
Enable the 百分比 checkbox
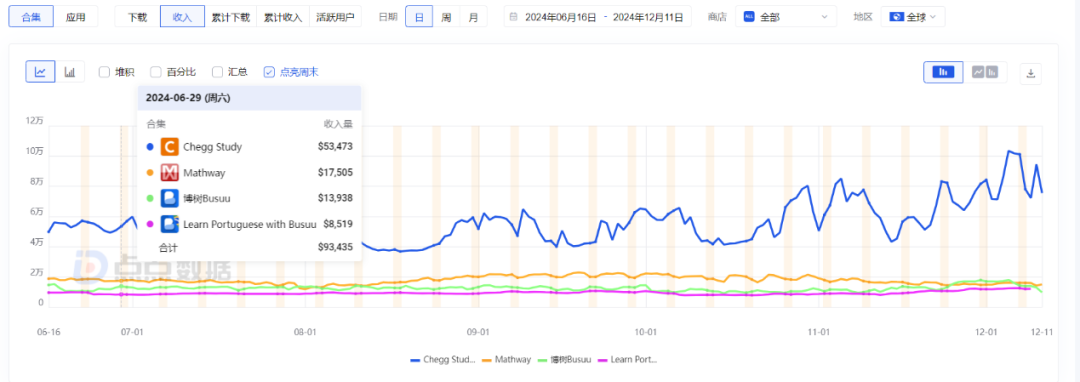[x=156, y=72]
